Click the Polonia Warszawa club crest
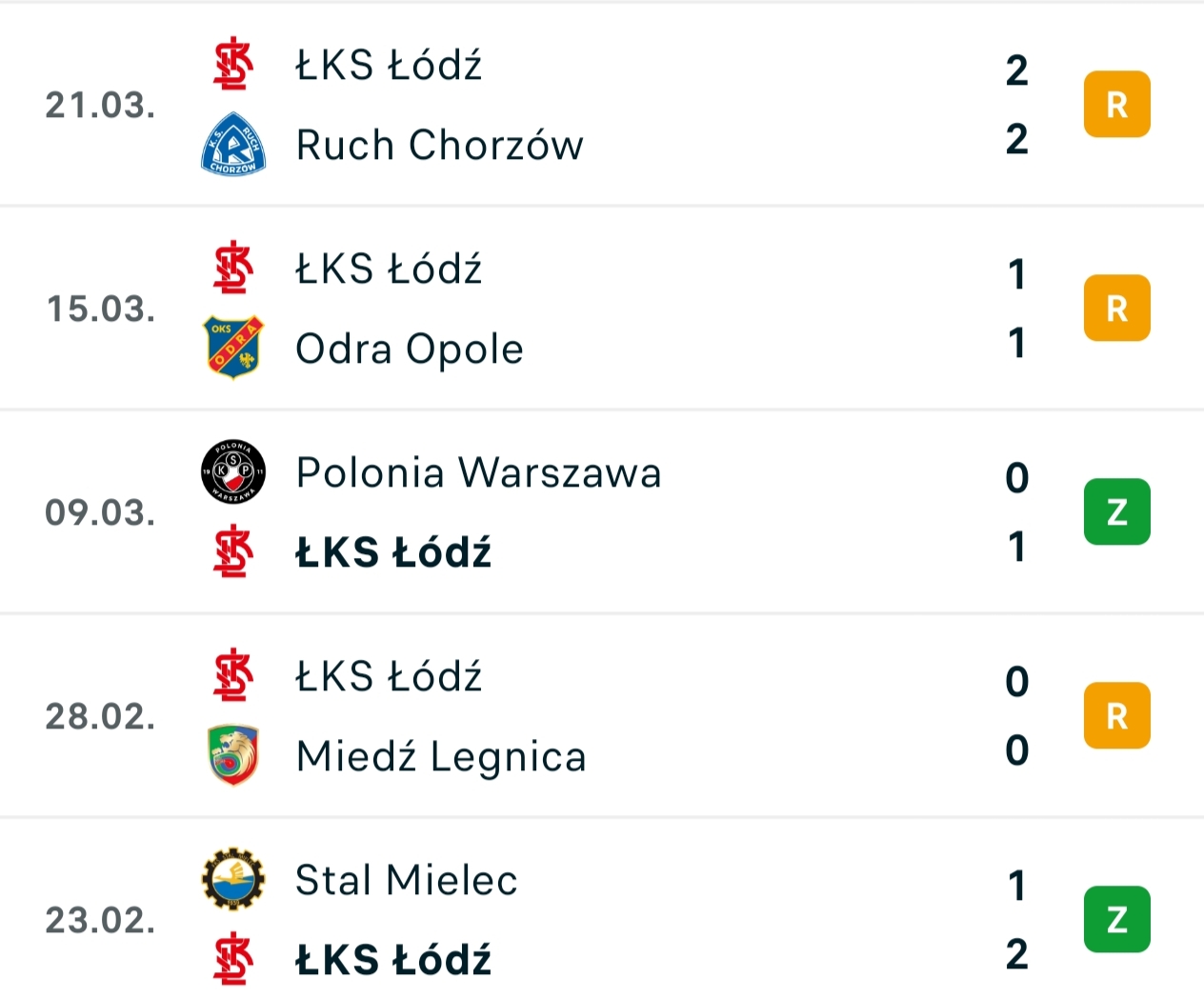 (233, 471)
